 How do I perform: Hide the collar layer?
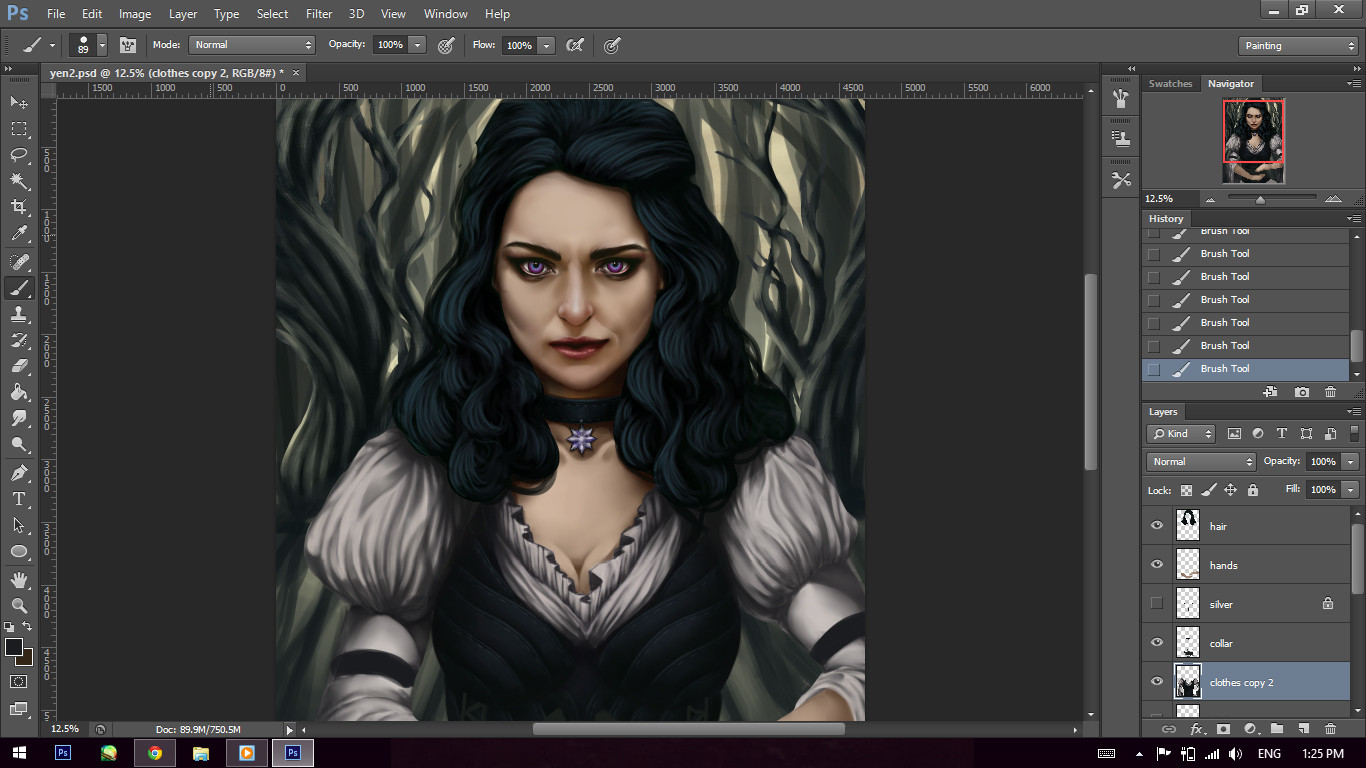tap(1157, 643)
